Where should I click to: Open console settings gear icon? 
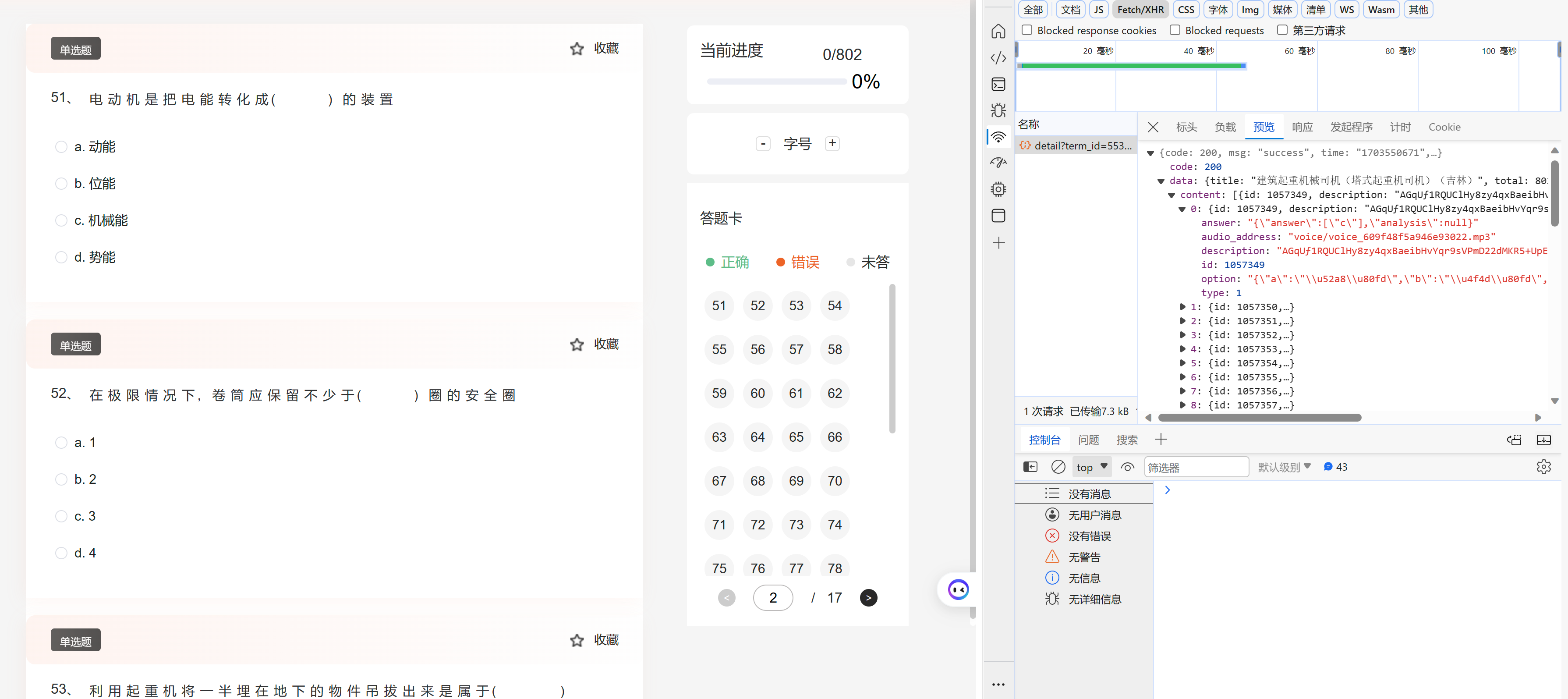(1543, 467)
